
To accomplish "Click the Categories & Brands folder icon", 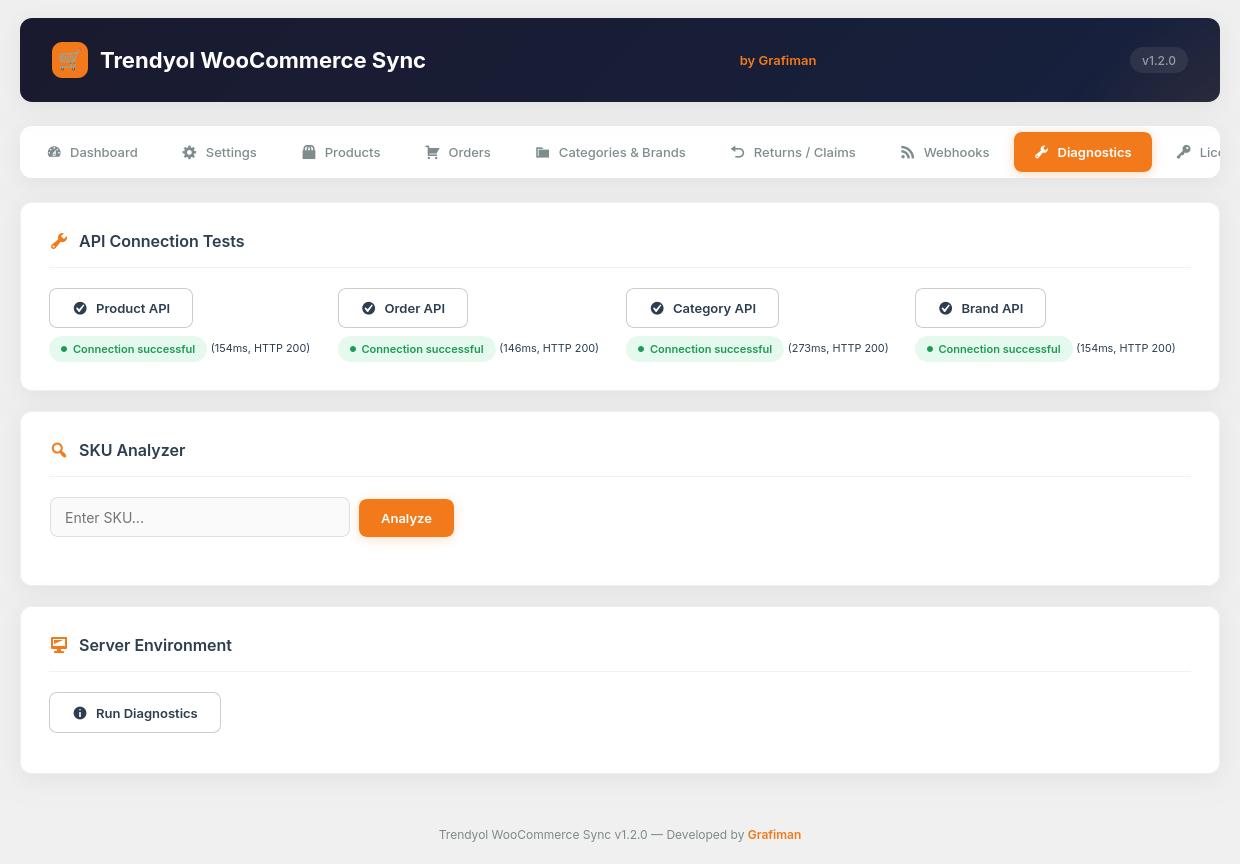I will pyautogui.click(x=542, y=152).
